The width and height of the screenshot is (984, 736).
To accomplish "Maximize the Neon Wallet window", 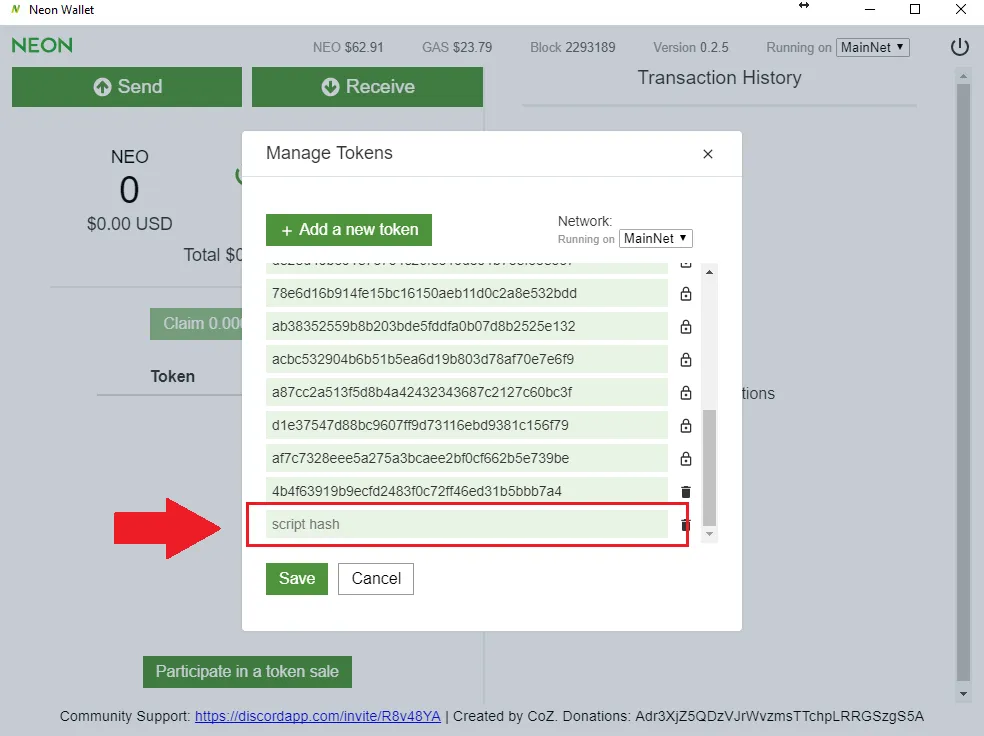I will [915, 9].
